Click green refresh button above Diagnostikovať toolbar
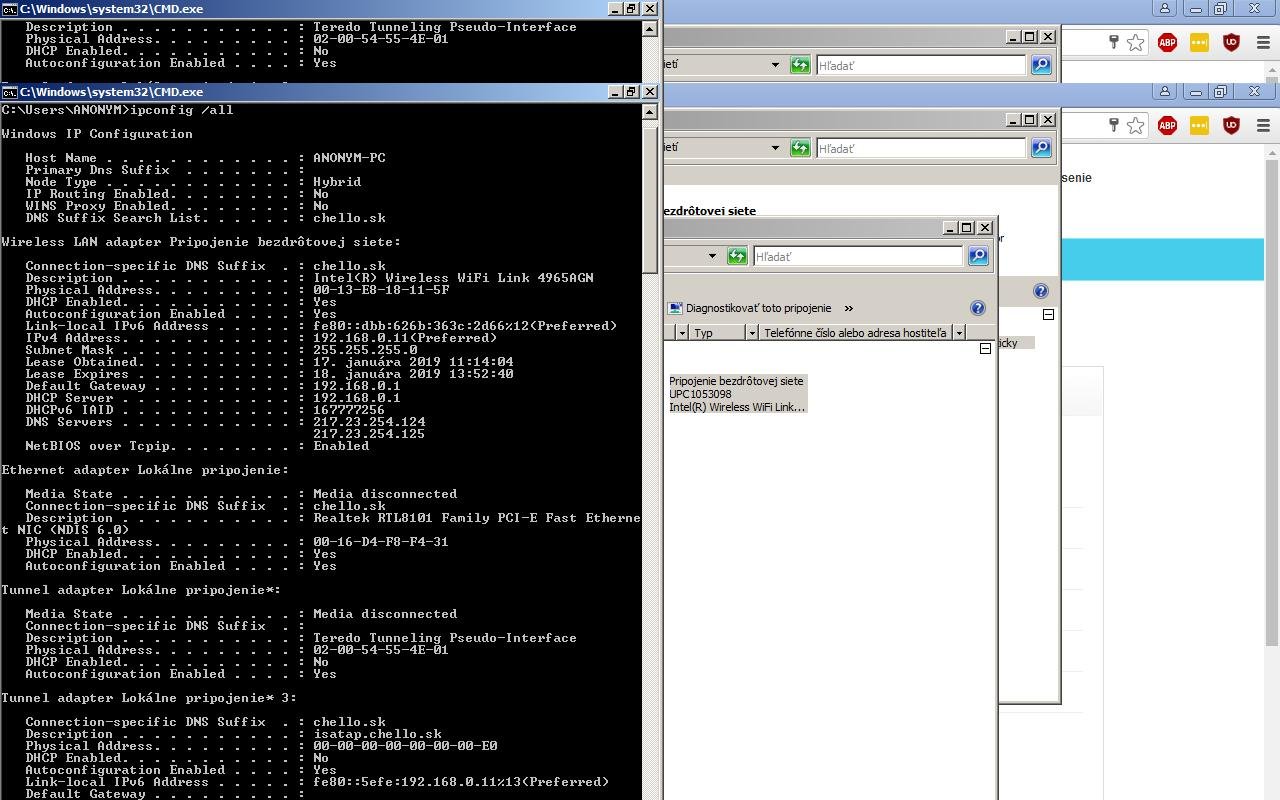Image resolution: width=1280 pixels, height=800 pixels. tap(737, 256)
